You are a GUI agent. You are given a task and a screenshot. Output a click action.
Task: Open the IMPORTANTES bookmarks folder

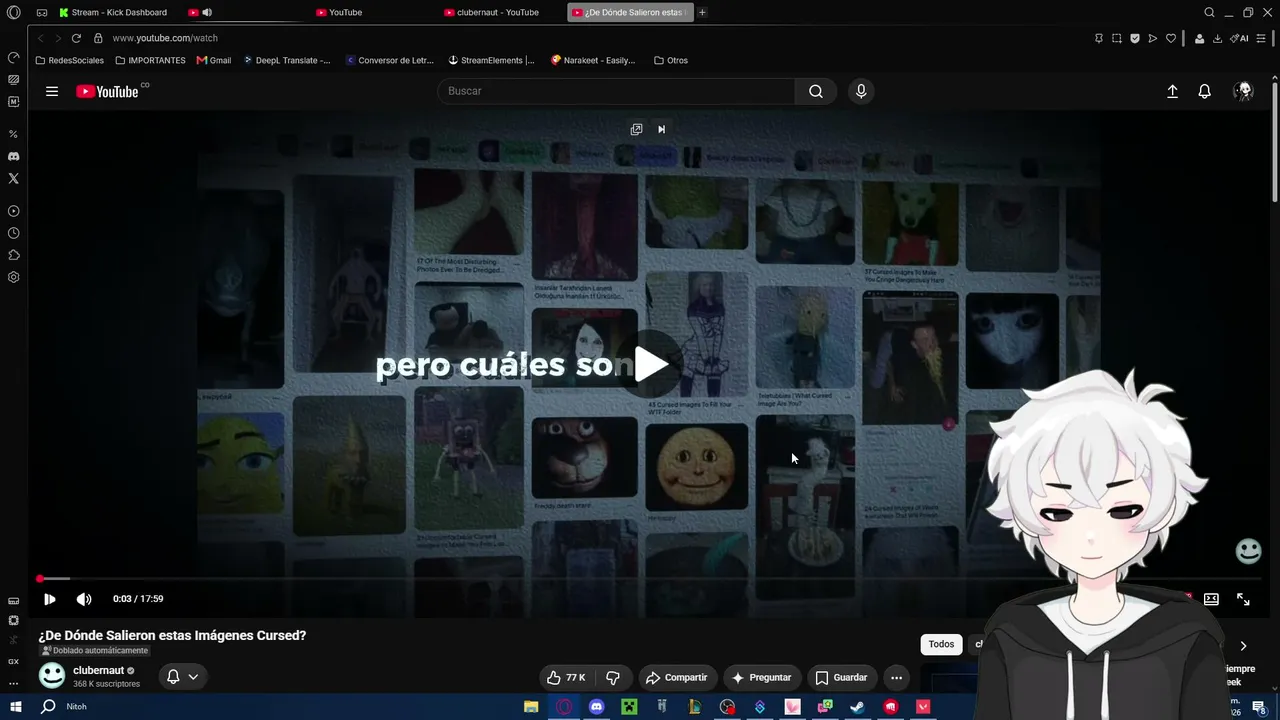[x=150, y=60]
